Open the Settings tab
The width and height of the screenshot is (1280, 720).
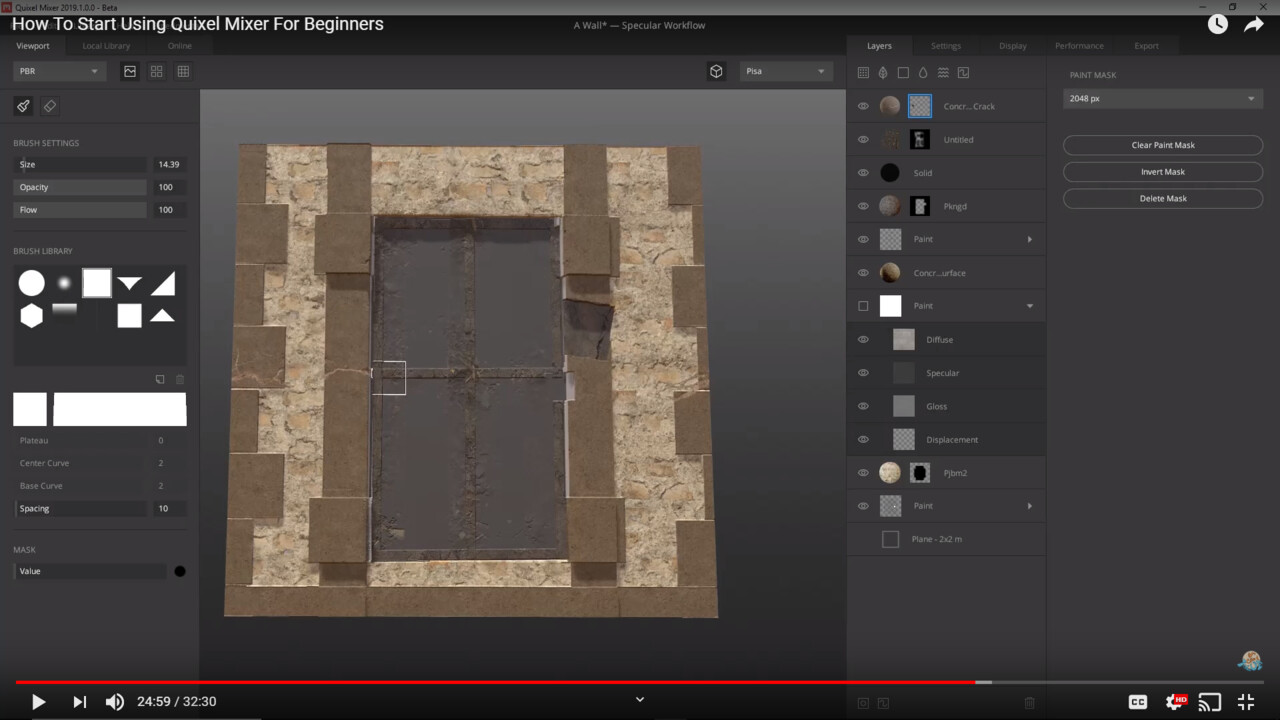[x=946, y=46]
